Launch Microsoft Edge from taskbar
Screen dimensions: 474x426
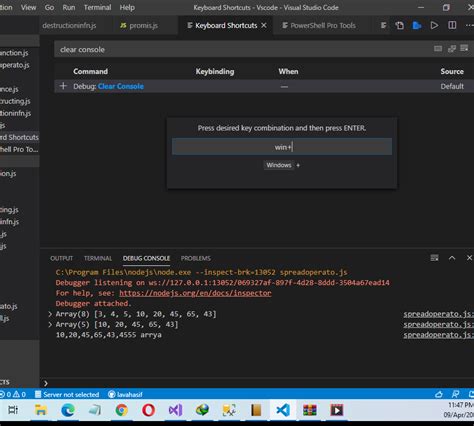pos(68,410)
